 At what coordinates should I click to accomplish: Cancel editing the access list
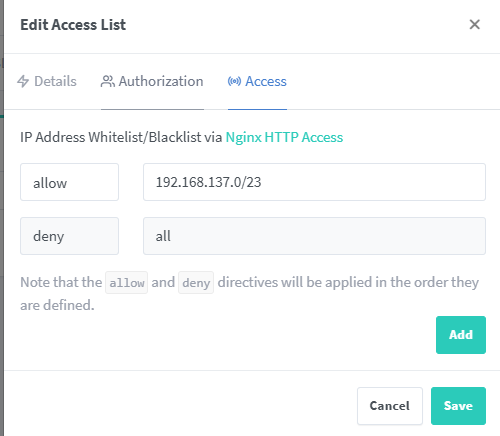390,406
